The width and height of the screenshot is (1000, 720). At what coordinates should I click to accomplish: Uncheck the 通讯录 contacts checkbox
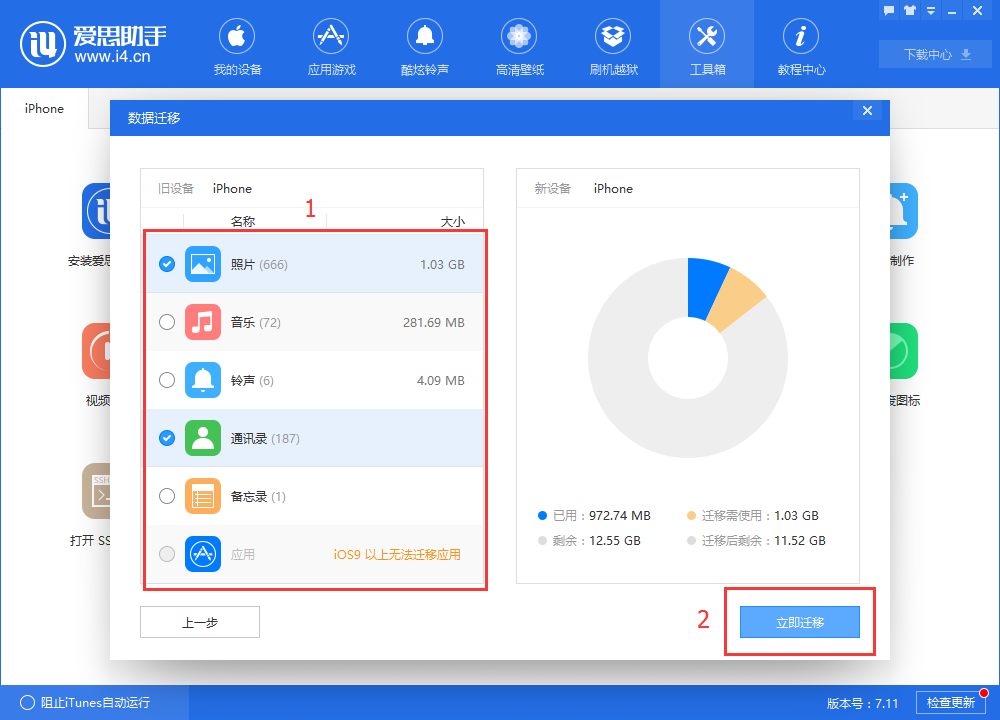click(x=167, y=438)
